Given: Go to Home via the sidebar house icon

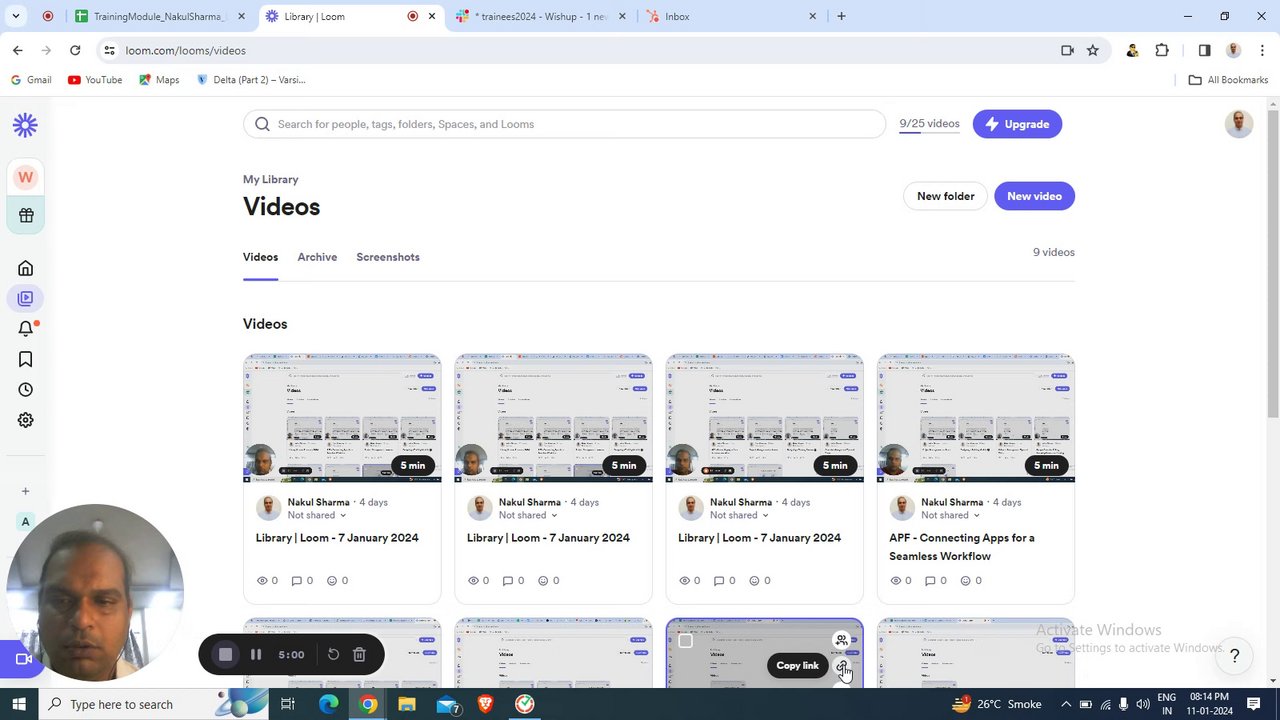Looking at the screenshot, I should 25,268.
